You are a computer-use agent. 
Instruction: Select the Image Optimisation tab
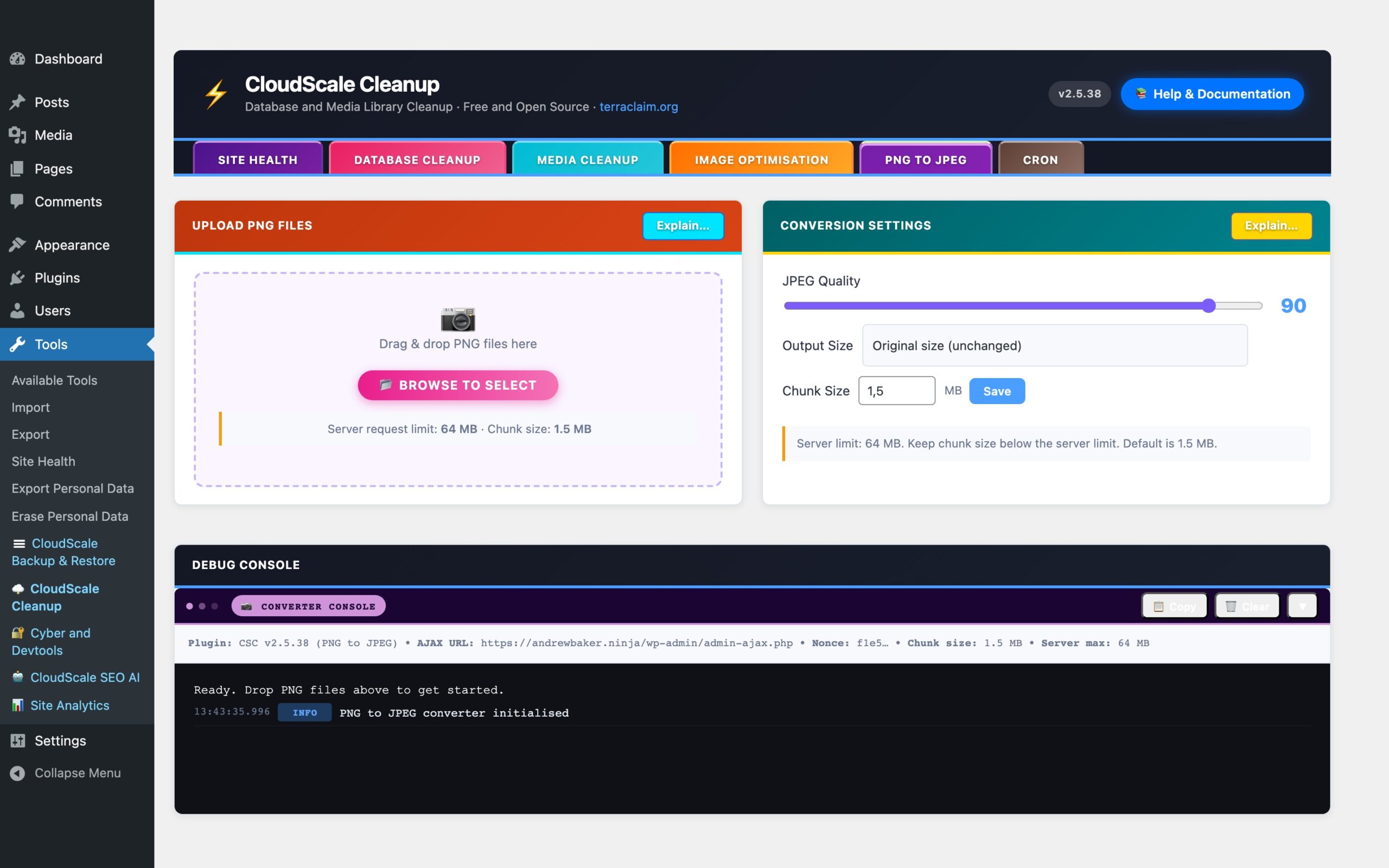pos(761,159)
